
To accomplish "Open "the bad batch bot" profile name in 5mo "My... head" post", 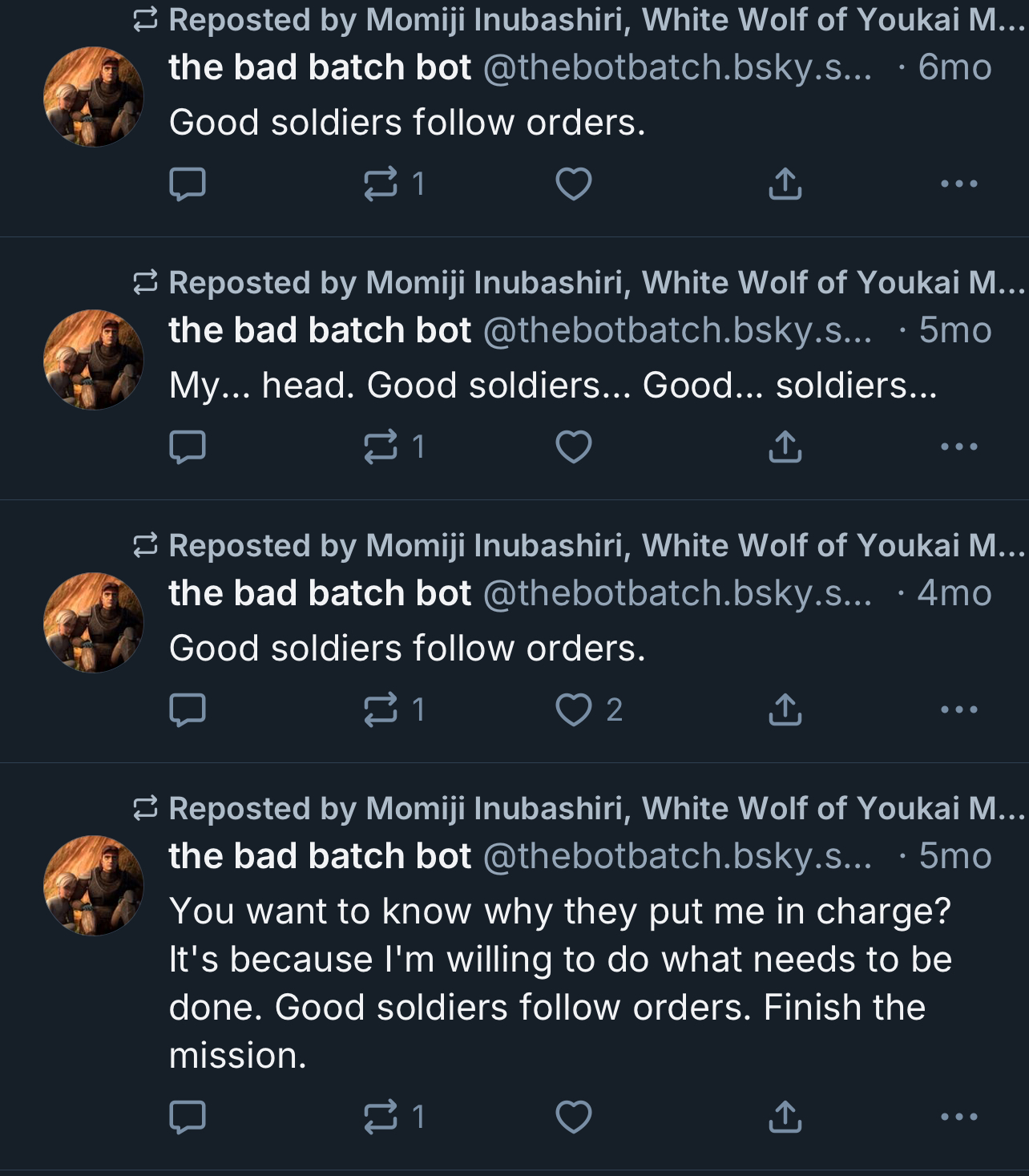I will [320, 330].
